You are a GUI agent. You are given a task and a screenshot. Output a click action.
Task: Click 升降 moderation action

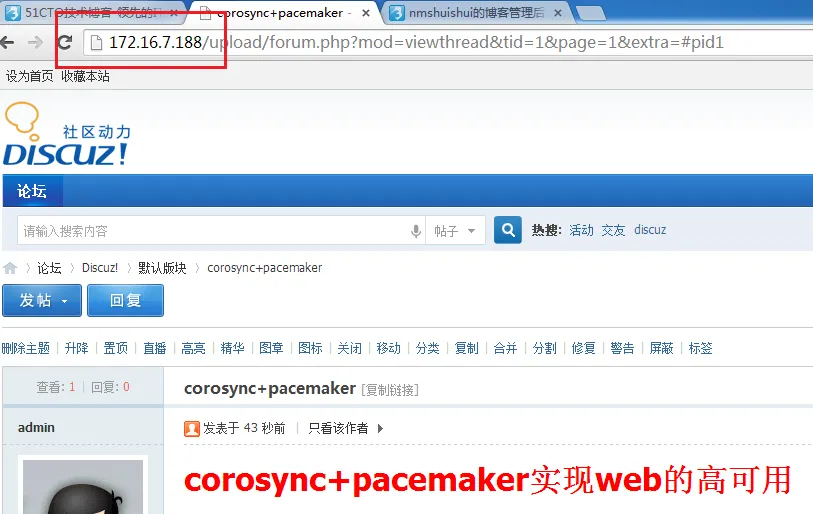[77, 348]
